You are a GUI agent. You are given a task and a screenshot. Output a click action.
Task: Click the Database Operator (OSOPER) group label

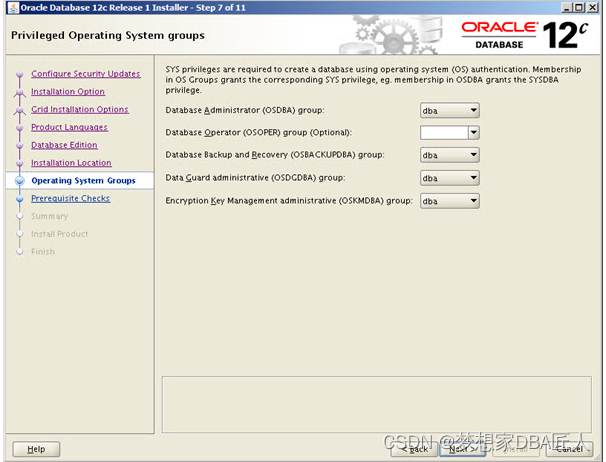[259, 133]
